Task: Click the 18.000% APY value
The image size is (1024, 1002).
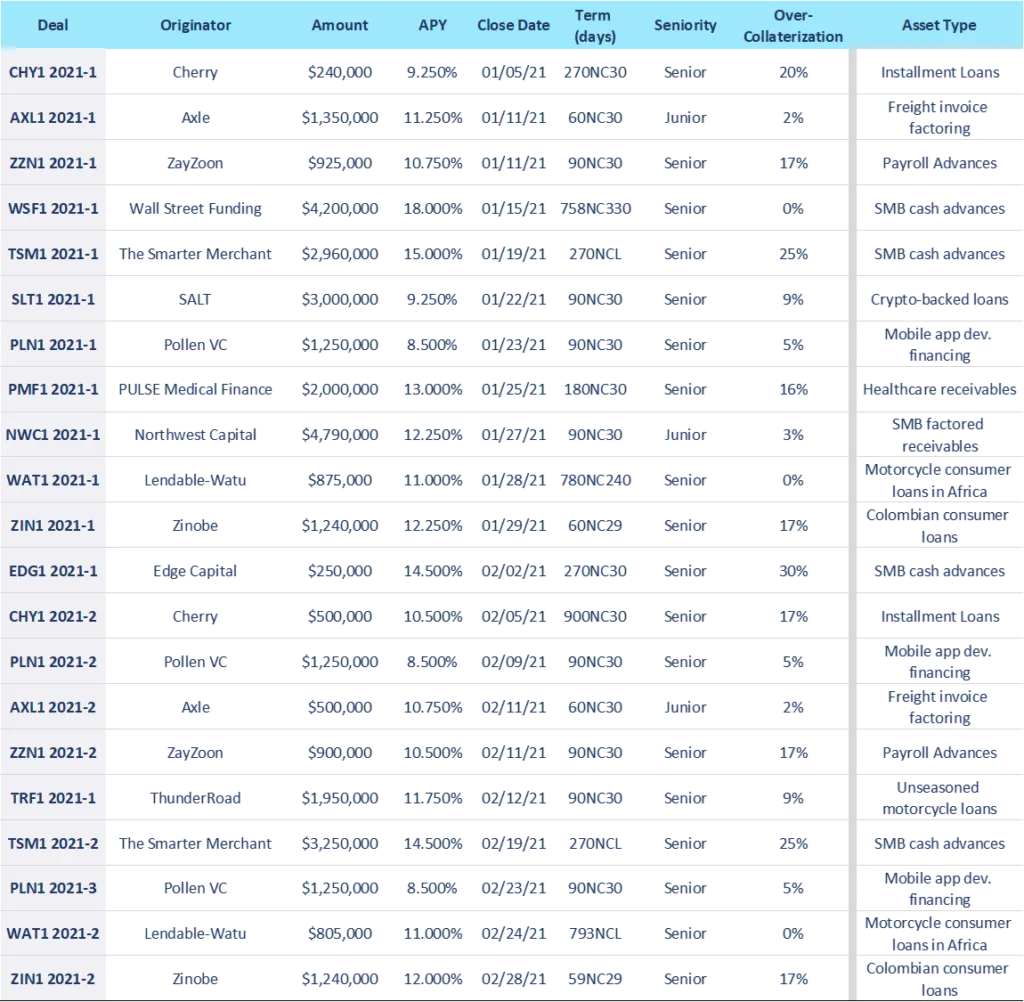Action: click(432, 208)
